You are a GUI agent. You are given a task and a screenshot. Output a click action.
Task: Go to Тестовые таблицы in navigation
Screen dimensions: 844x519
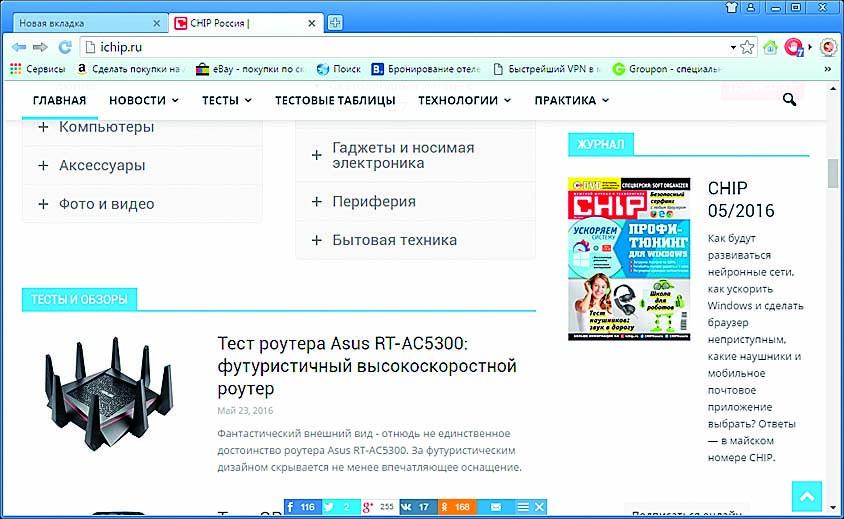[x=335, y=100]
